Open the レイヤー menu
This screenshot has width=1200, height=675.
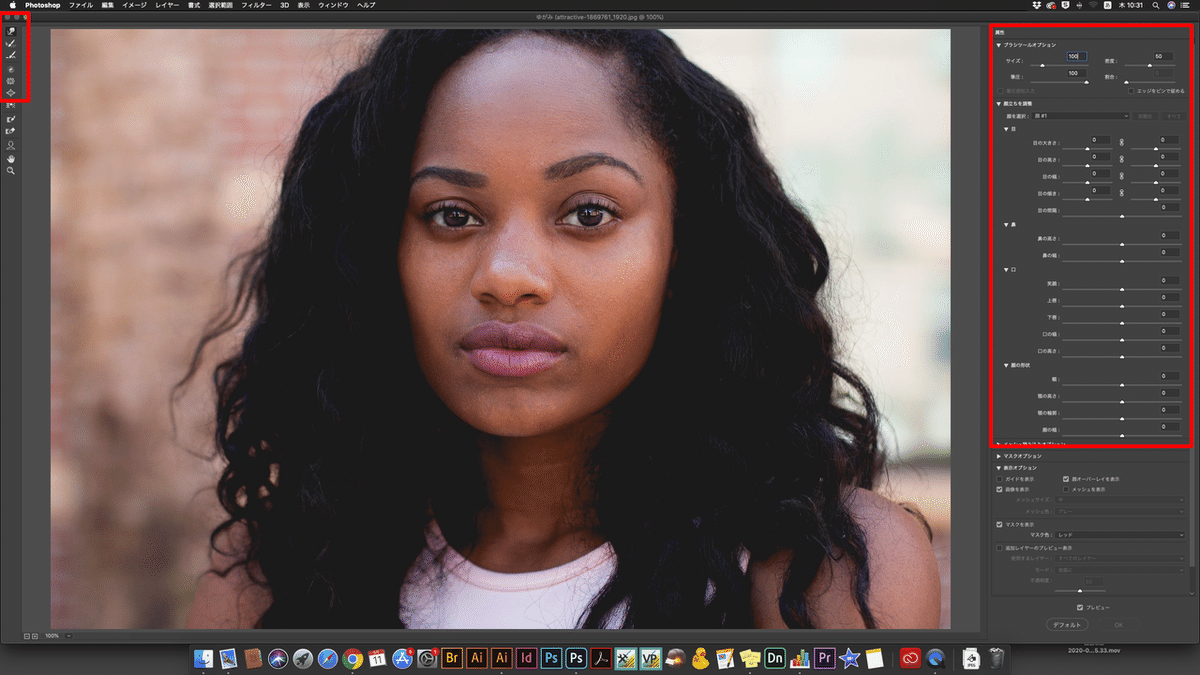tap(167, 5)
